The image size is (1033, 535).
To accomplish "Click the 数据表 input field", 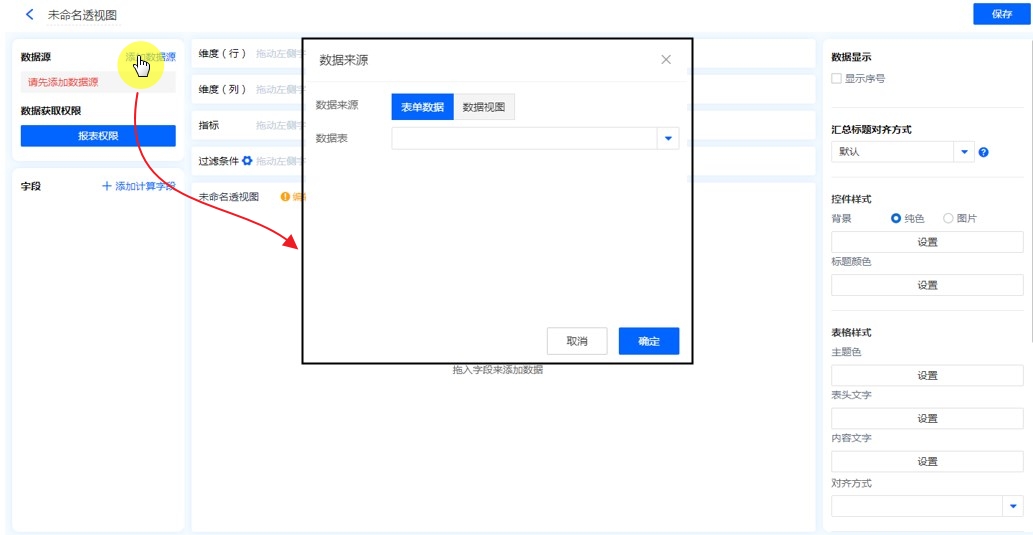I will pyautogui.click(x=523, y=138).
